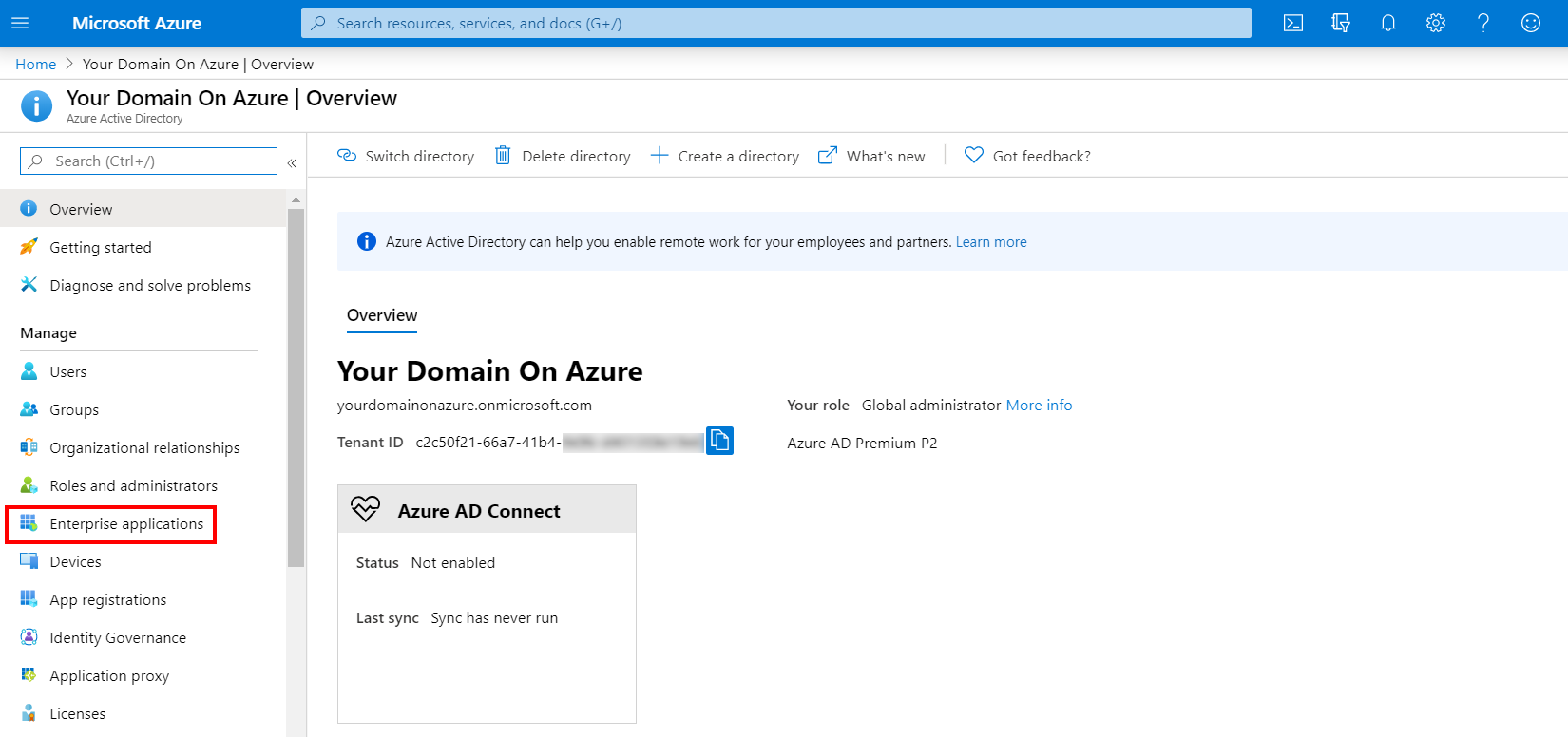Click Switch directory in toolbar
The width and height of the screenshot is (1568, 737).
406,156
